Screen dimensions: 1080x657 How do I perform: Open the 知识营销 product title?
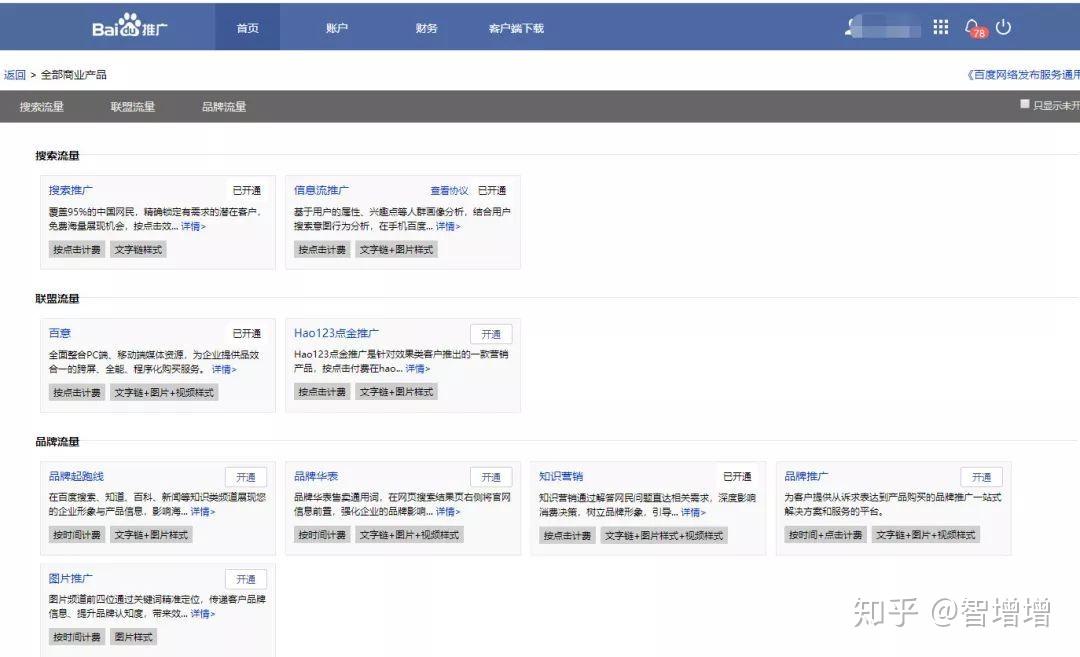coord(561,476)
